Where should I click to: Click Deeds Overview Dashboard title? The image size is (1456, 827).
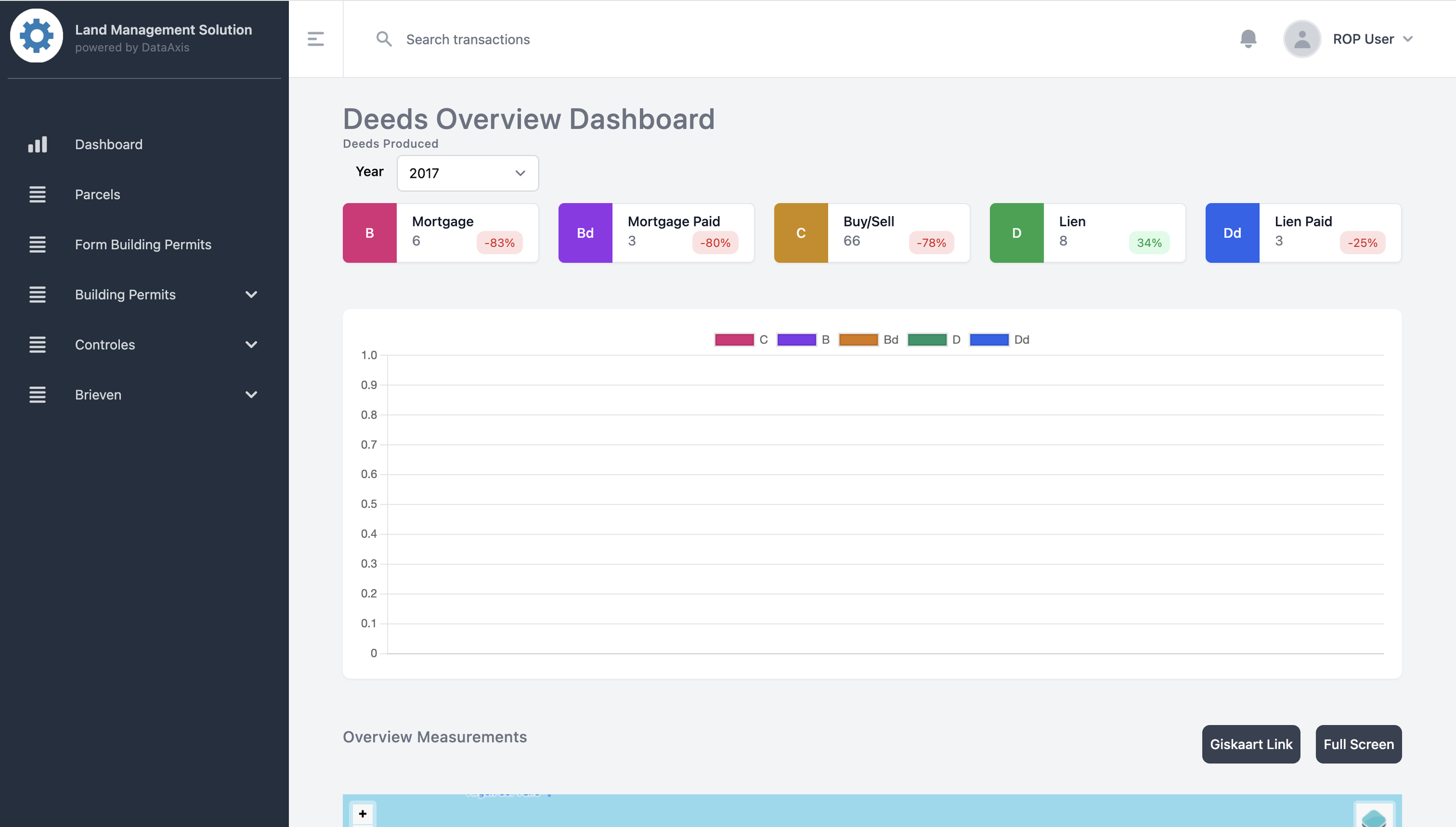(529, 119)
